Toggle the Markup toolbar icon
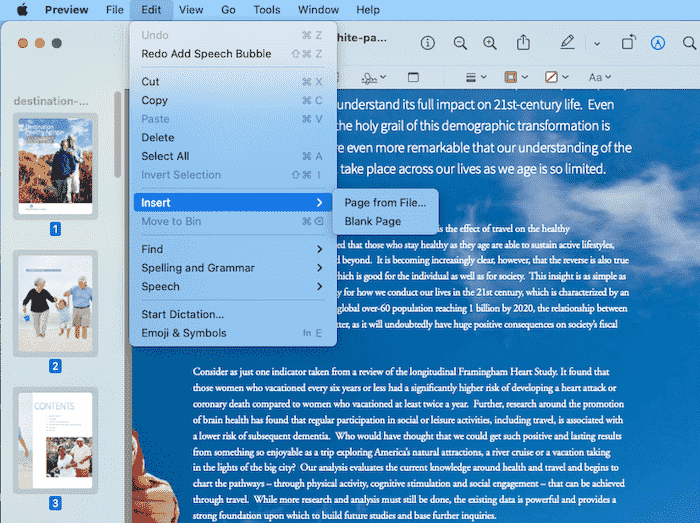The height and width of the screenshot is (523, 700). pyautogui.click(x=658, y=43)
